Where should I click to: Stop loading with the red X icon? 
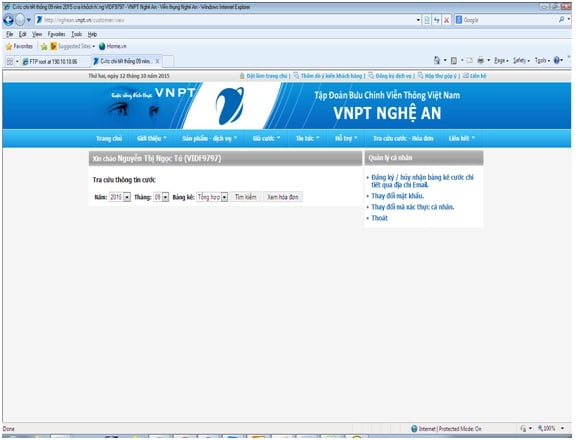pos(447,20)
